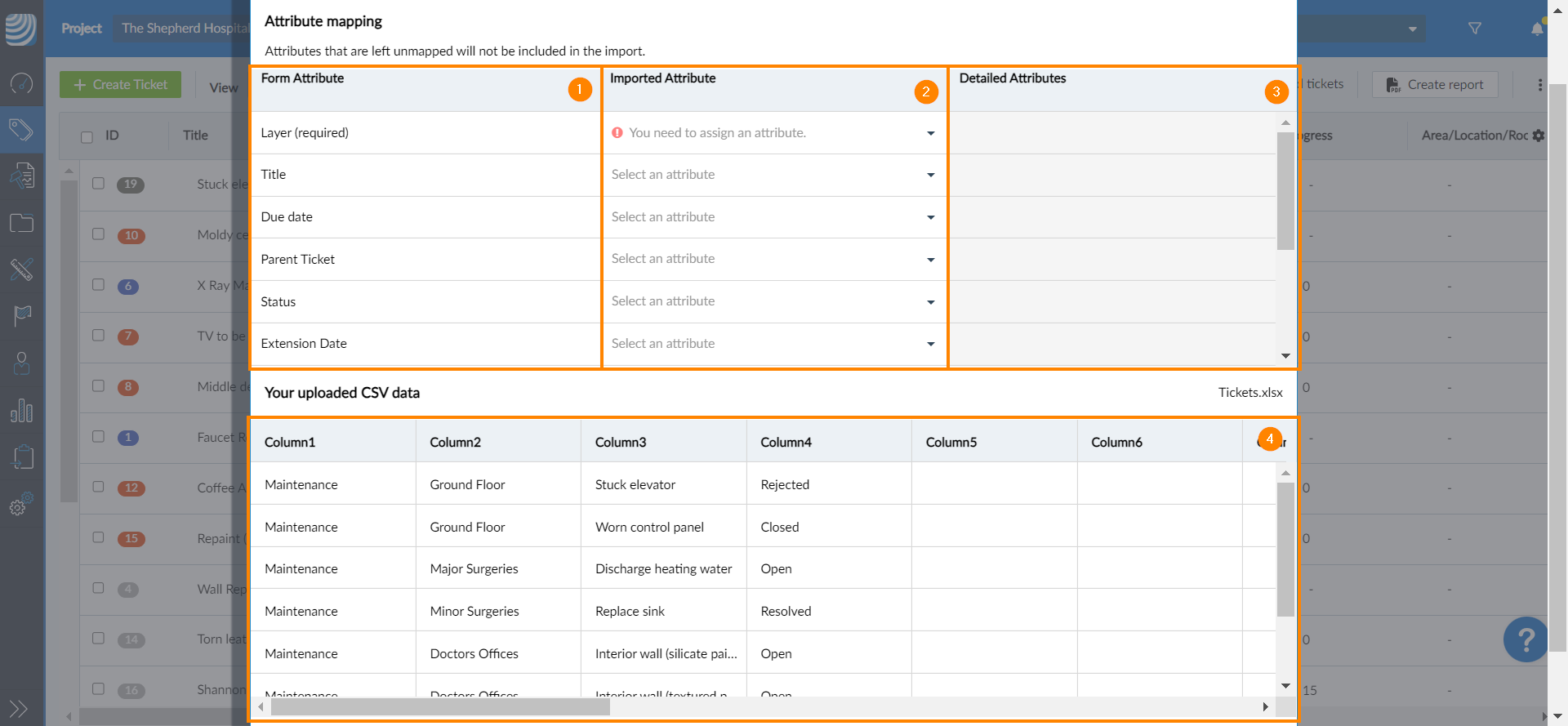Open the three-dot more options menu
This screenshot has width=1568, height=726.
tap(1539, 85)
